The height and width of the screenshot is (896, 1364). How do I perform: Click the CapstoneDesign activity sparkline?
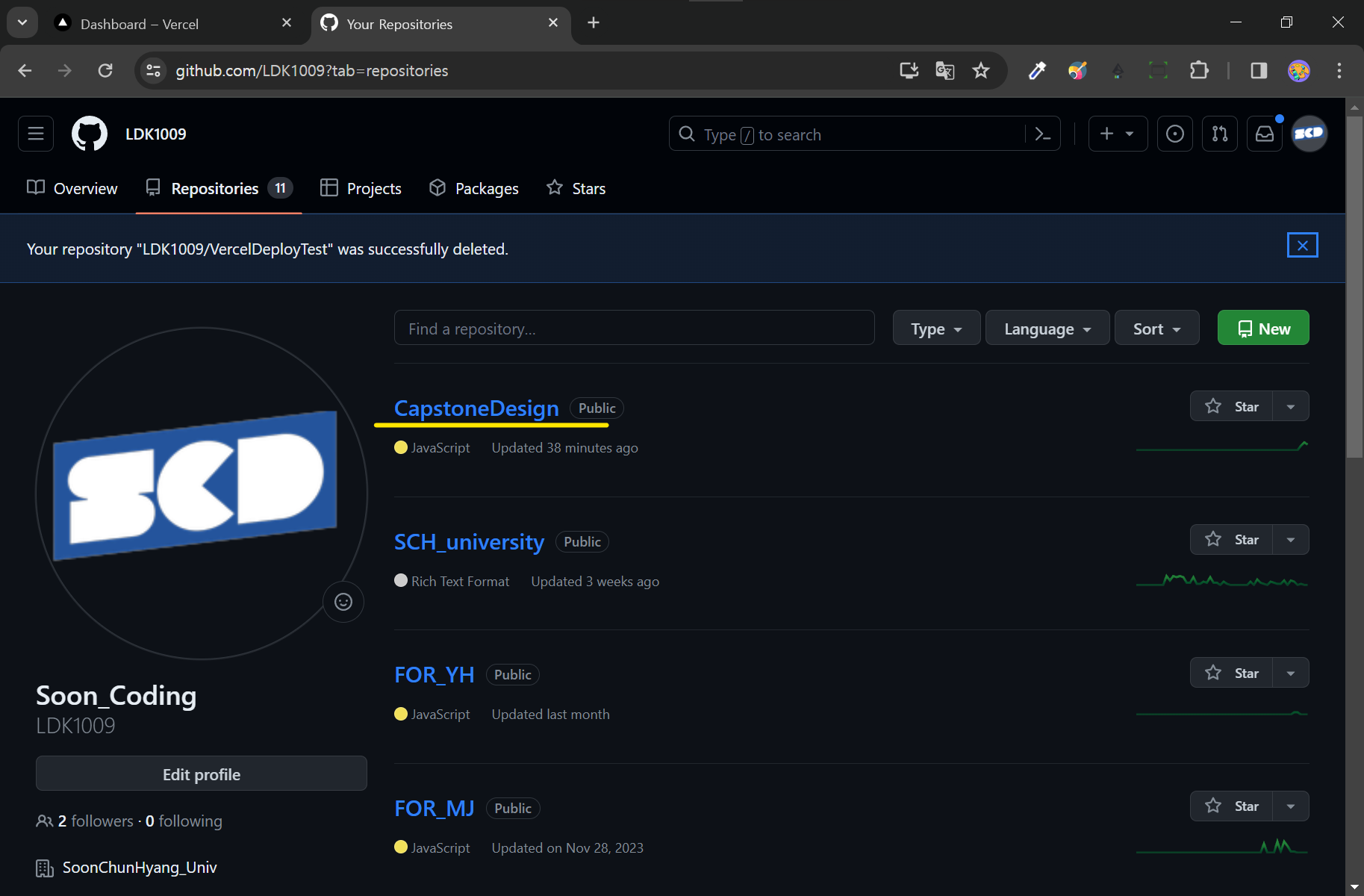point(1221,447)
